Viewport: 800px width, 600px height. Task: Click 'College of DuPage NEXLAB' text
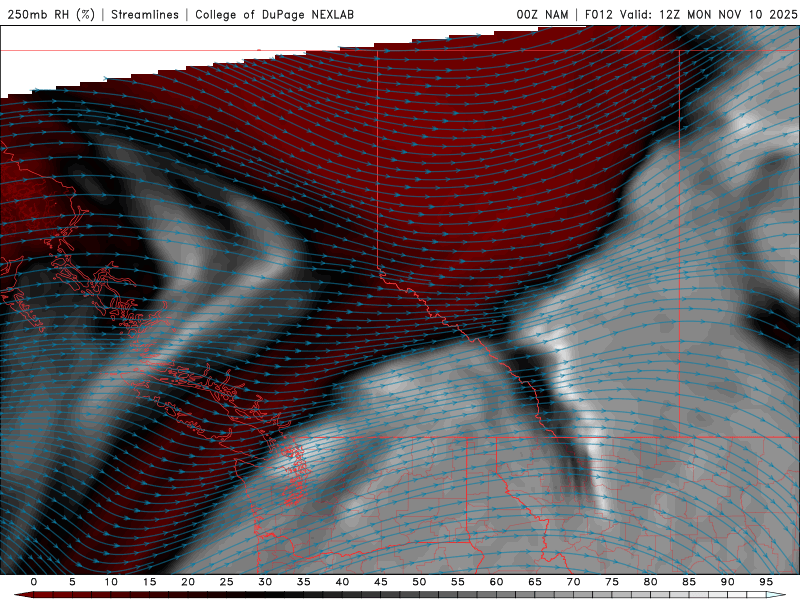click(274, 15)
